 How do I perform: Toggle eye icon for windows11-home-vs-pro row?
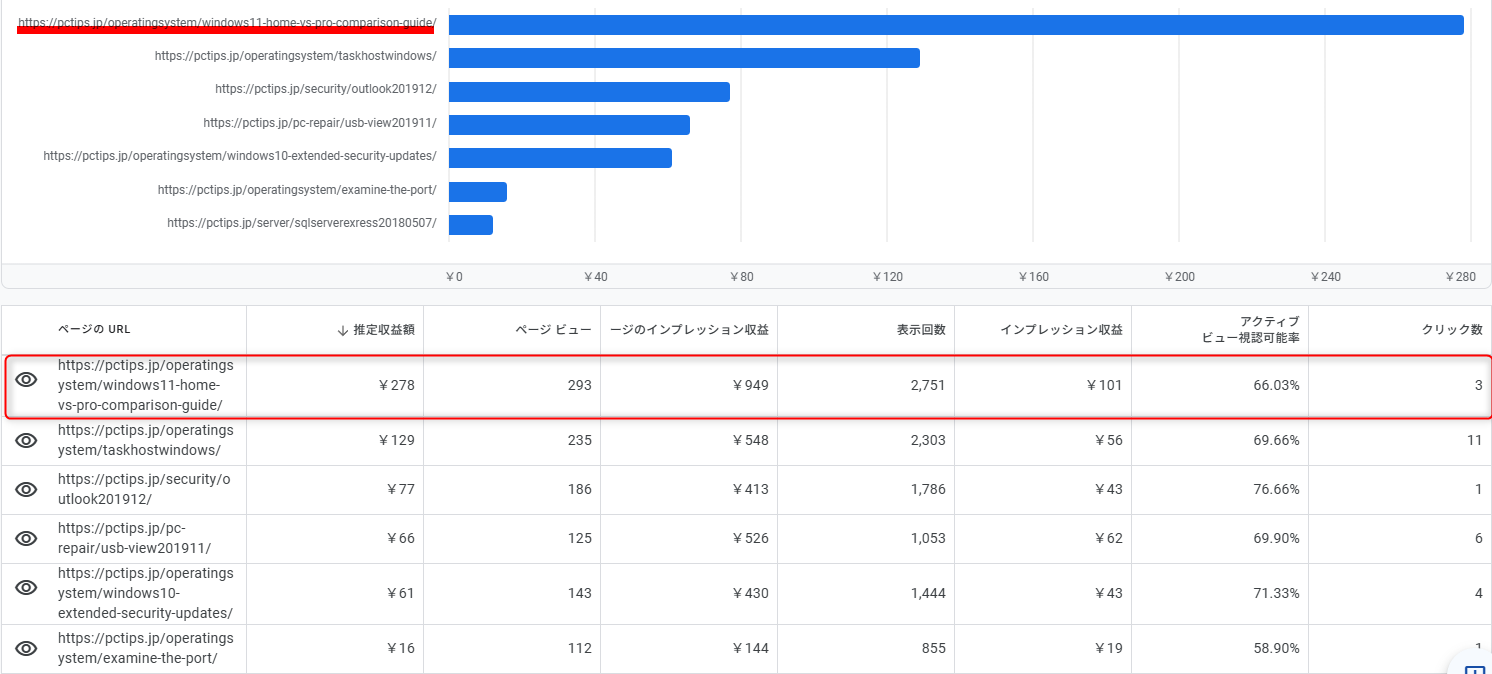(x=26, y=380)
